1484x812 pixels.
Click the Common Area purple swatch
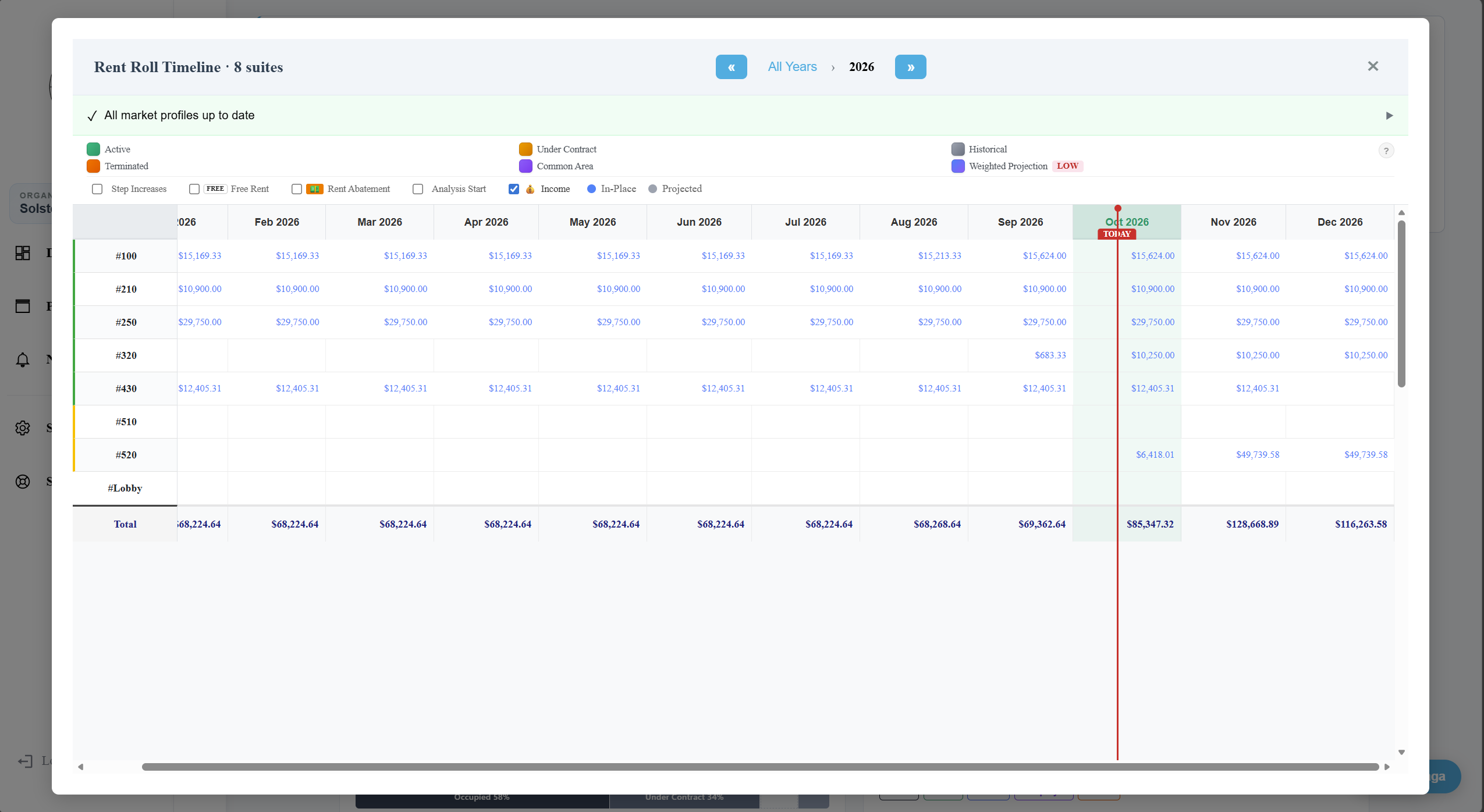[526, 166]
